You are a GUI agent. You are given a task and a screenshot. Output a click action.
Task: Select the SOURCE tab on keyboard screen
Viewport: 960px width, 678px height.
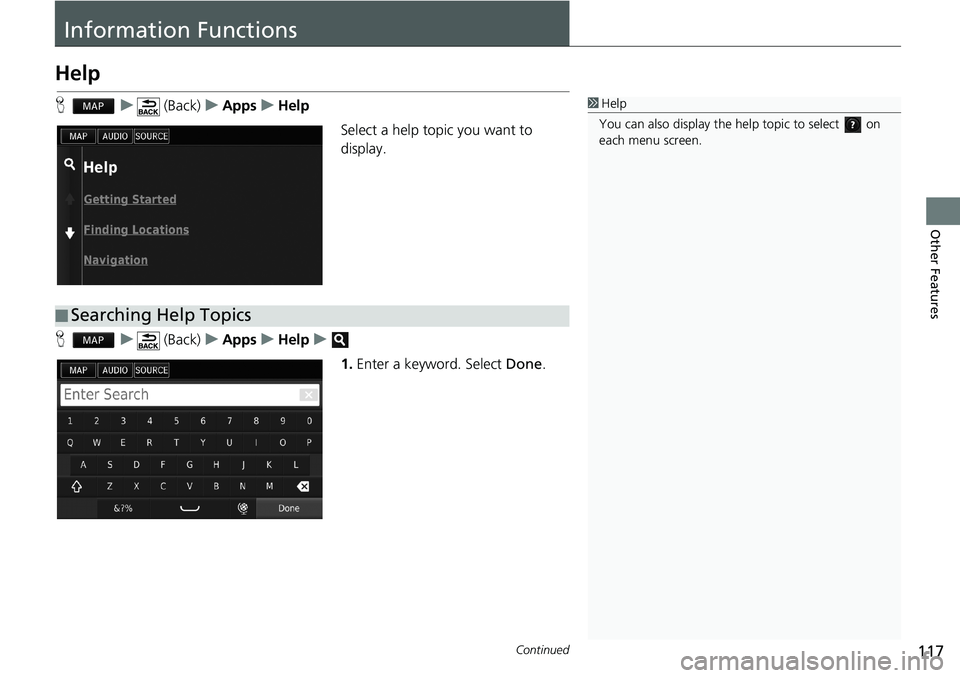pos(152,370)
